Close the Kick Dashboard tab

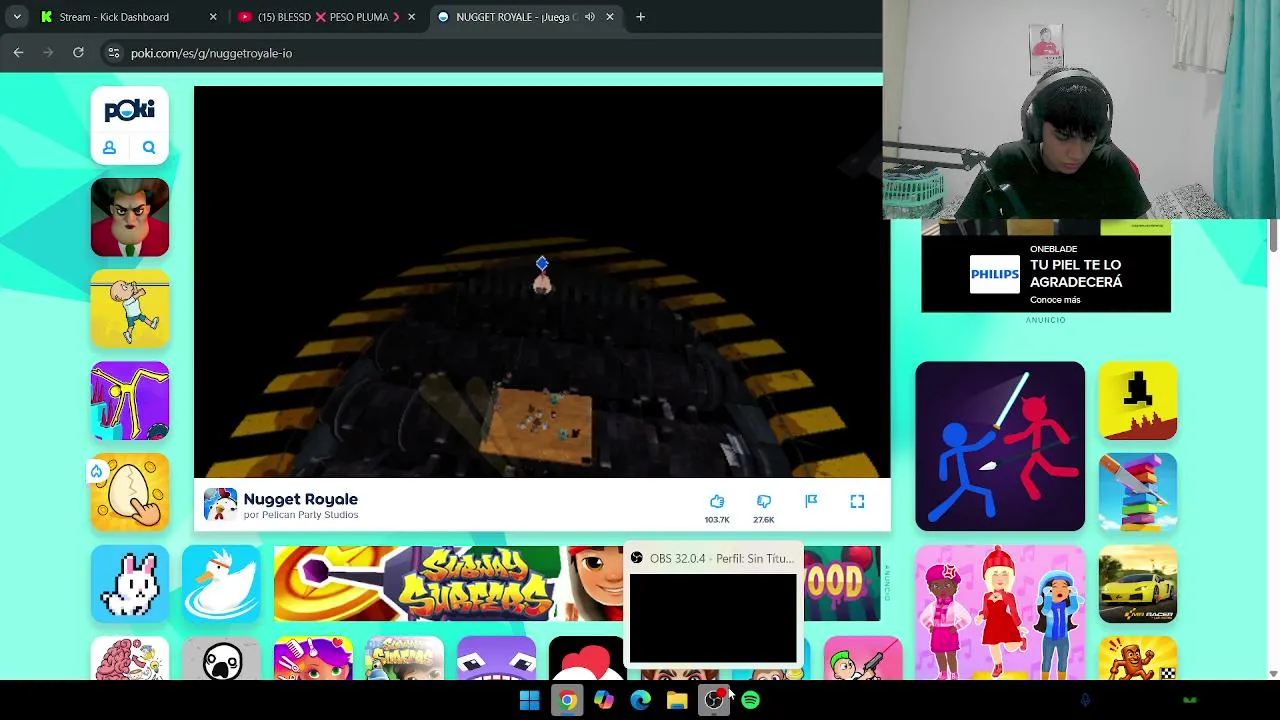tap(213, 17)
